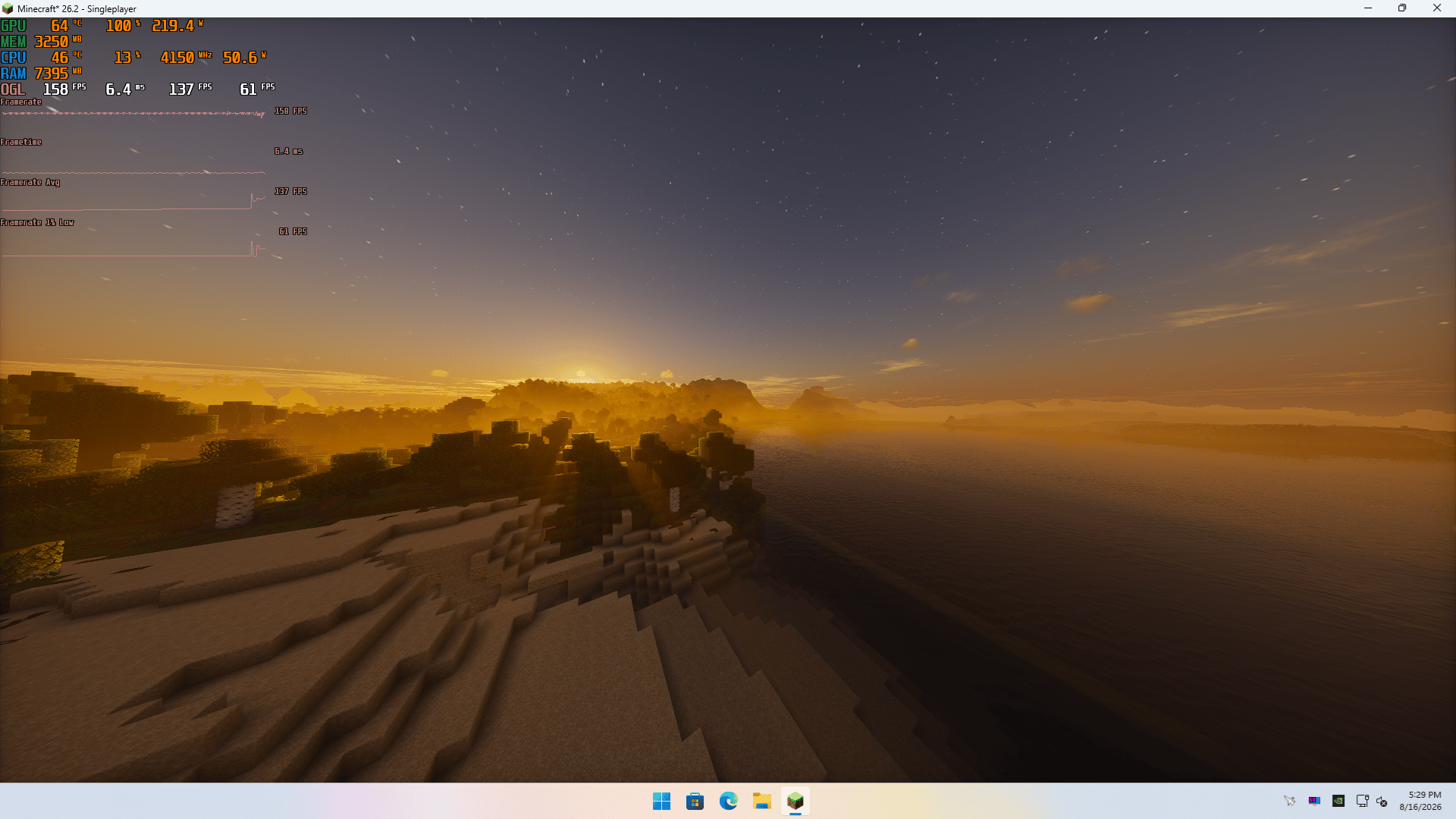Click the CPU usage "13 %" reading

127,58
